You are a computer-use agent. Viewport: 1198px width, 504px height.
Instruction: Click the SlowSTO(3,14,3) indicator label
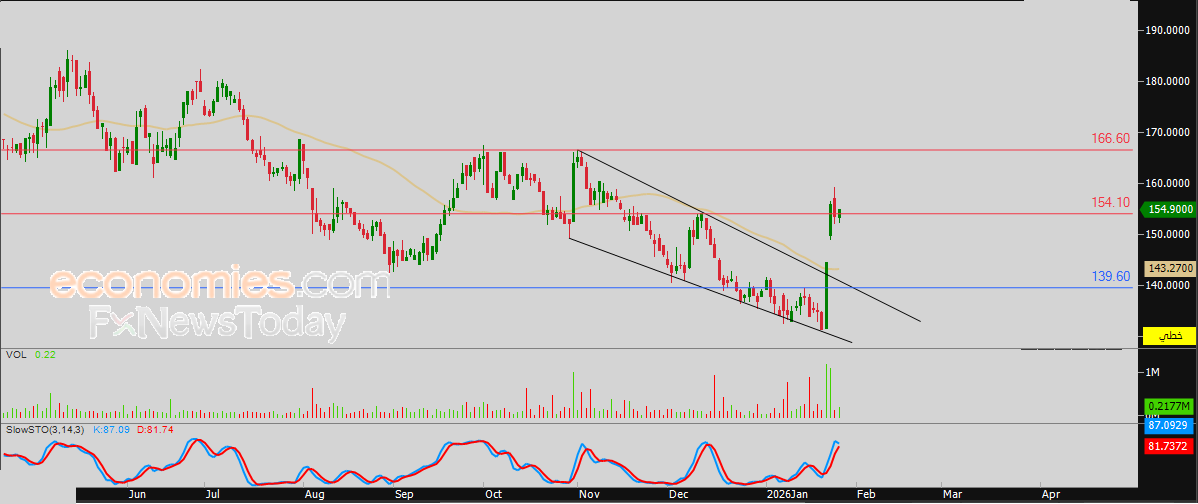click(x=47, y=429)
